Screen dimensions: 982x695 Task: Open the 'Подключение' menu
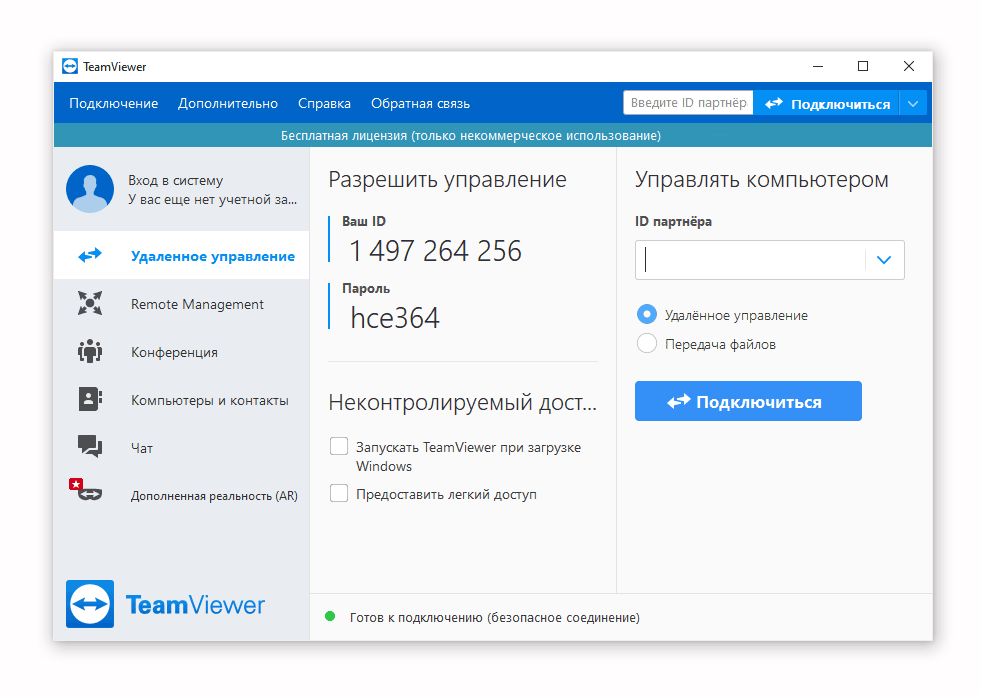pyautogui.click(x=114, y=103)
